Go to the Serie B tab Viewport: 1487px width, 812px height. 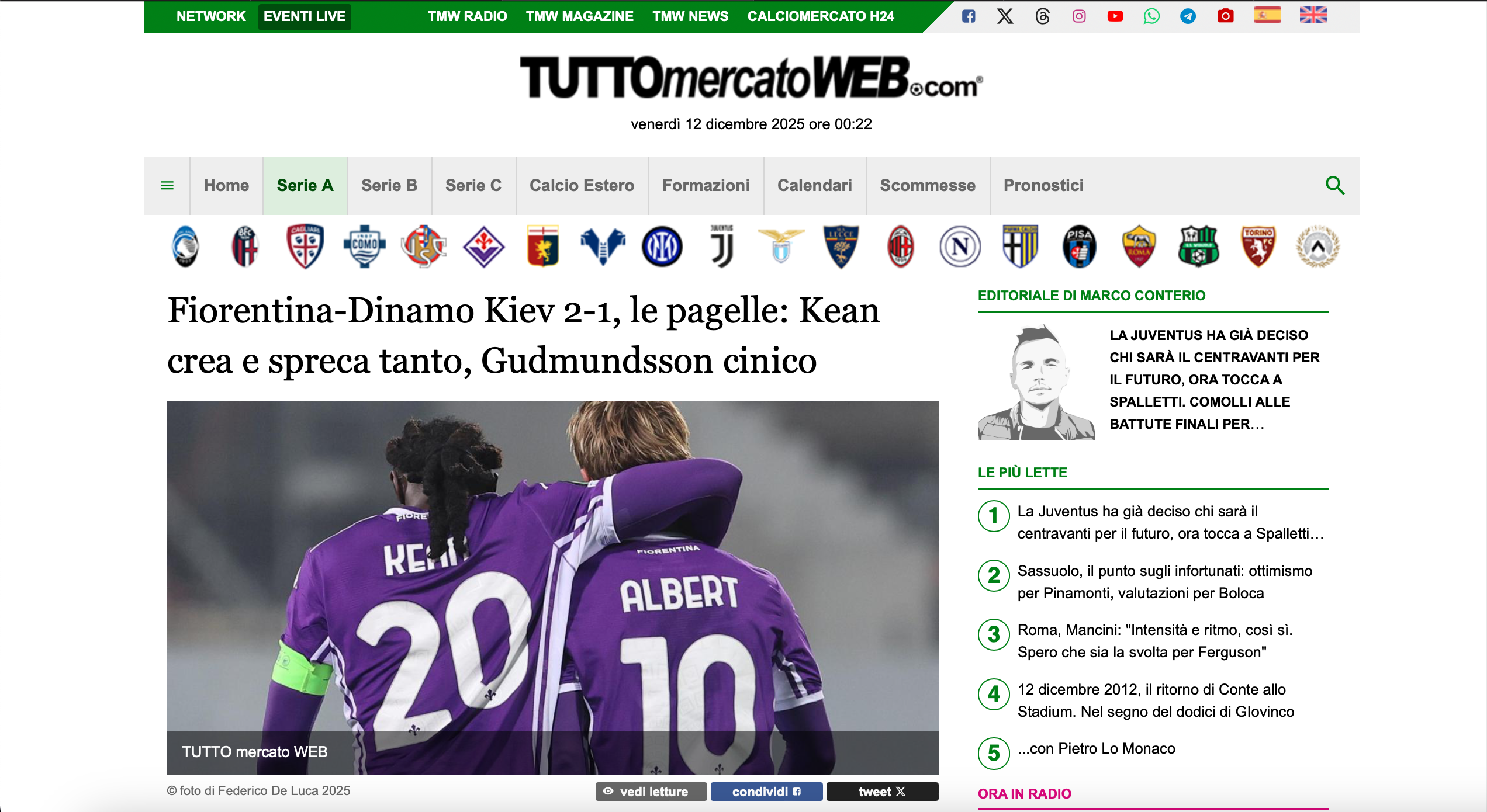click(x=389, y=186)
